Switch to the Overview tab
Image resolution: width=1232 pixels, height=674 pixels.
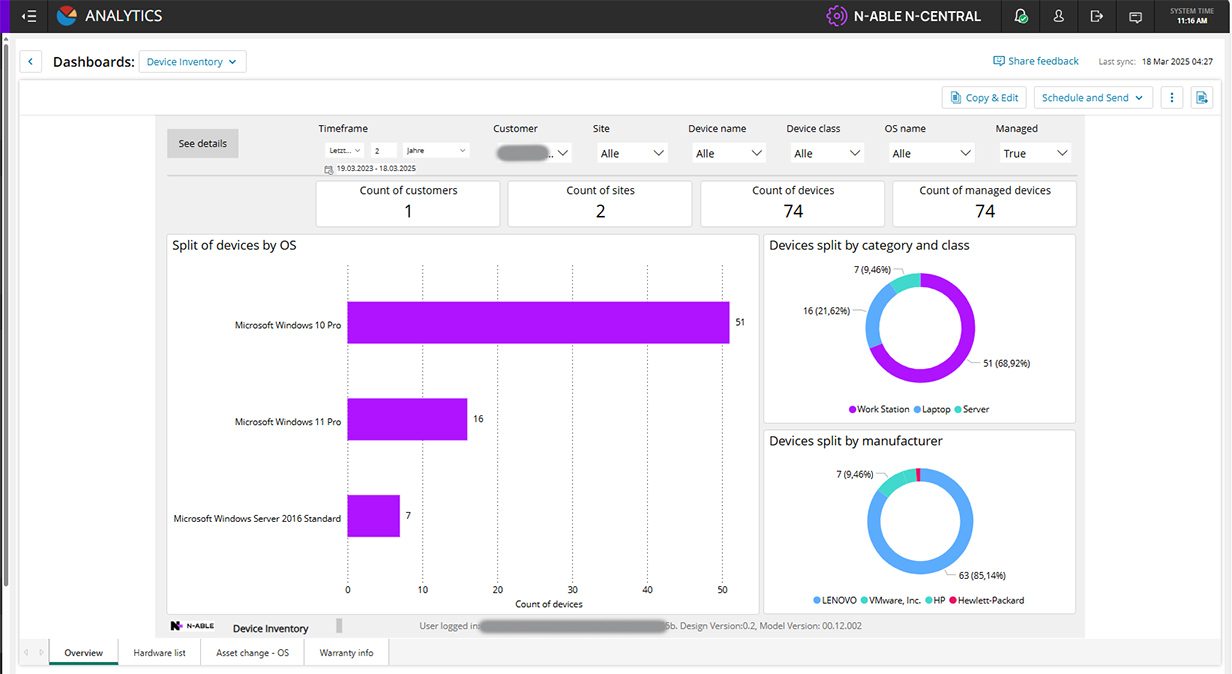coord(83,653)
